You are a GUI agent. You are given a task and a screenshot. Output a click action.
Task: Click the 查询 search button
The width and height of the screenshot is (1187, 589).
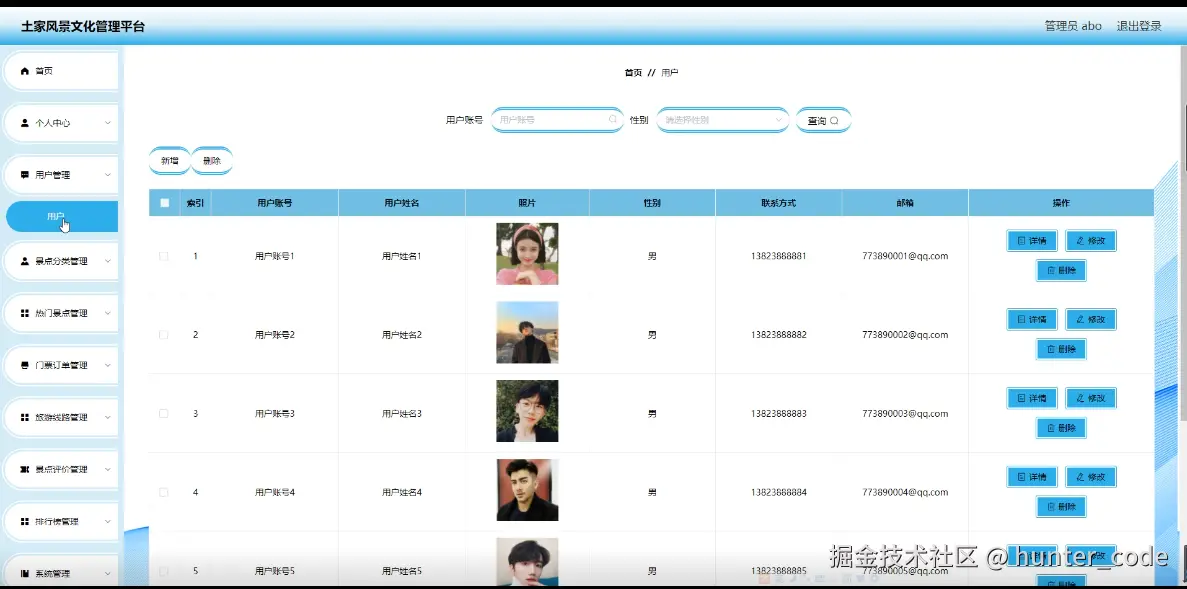823,120
